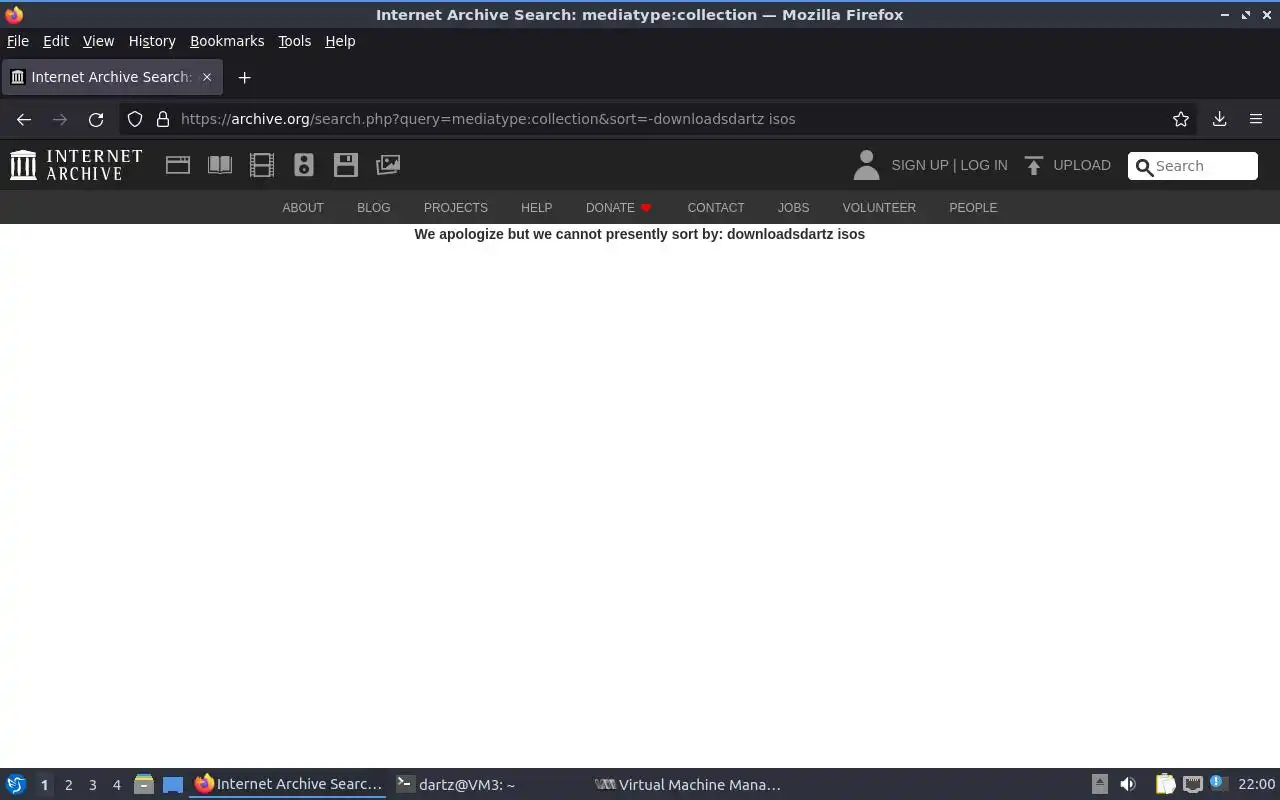Bookmark this page with the star
This screenshot has width=1280, height=800.
pos(1181,119)
